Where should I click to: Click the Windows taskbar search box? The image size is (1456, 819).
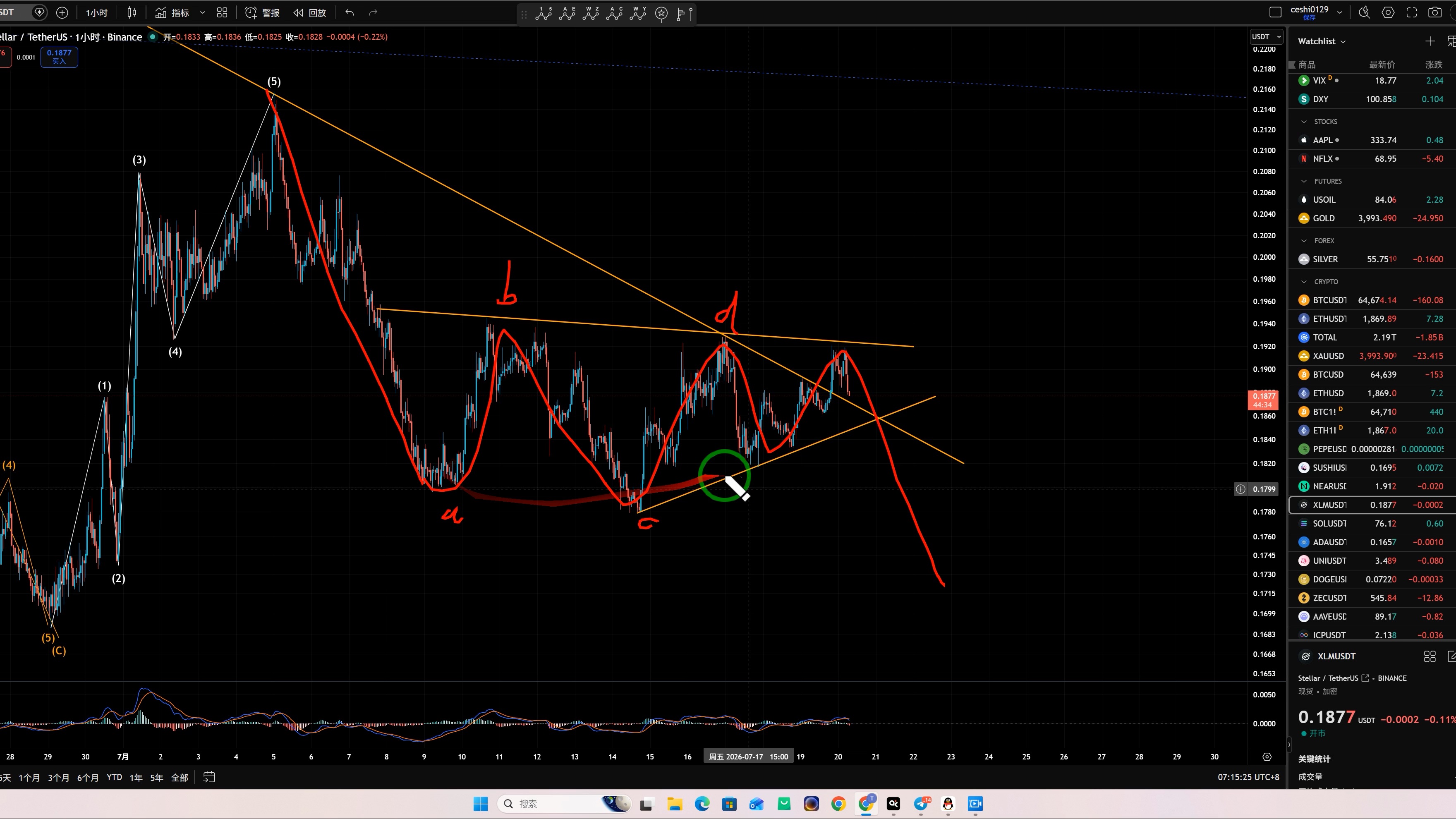pyautogui.click(x=565, y=804)
